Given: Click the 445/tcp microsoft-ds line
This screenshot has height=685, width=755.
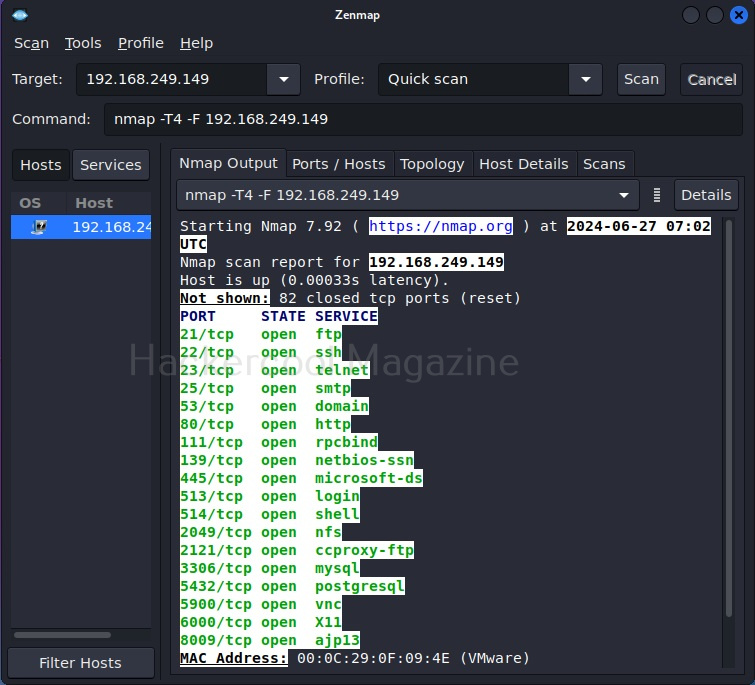Looking at the screenshot, I should tap(301, 478).
